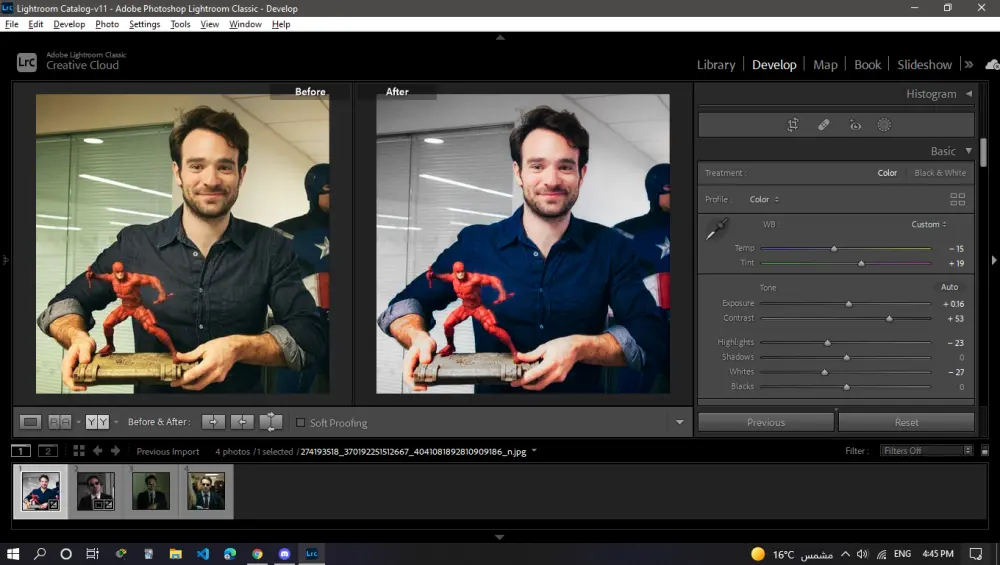This screenshot has width=1000, height=565.
Task: Click the main window 1 button
Action: pyautogui.click(x=21, y=451)
